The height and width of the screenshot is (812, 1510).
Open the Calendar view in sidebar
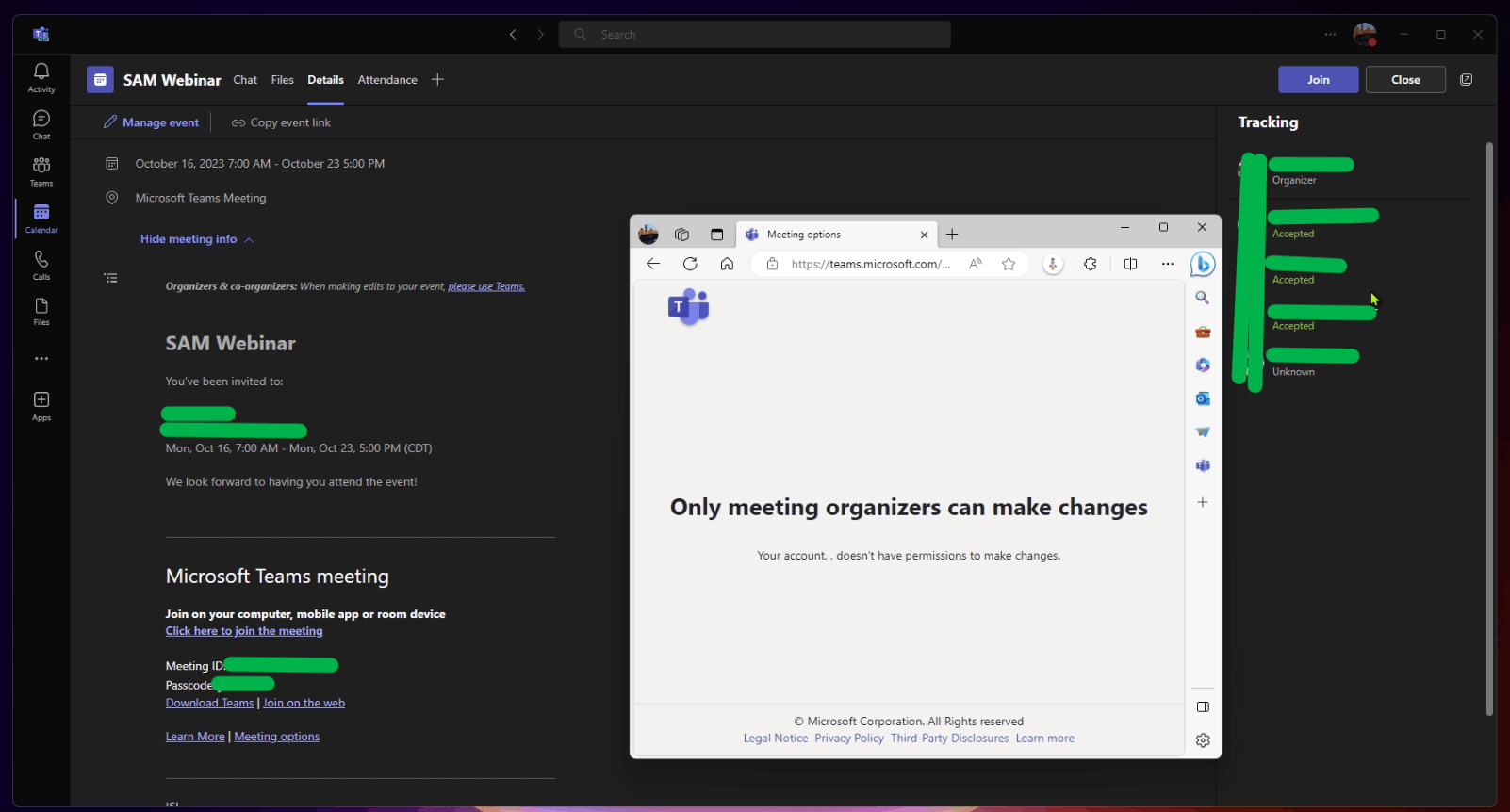tap(41, 219)
